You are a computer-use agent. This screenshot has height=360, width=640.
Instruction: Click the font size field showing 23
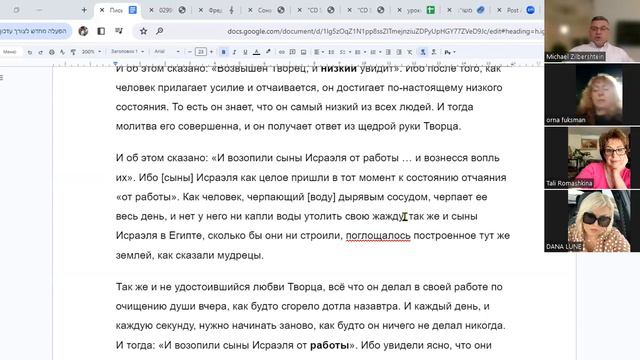(x=200, y=52)
